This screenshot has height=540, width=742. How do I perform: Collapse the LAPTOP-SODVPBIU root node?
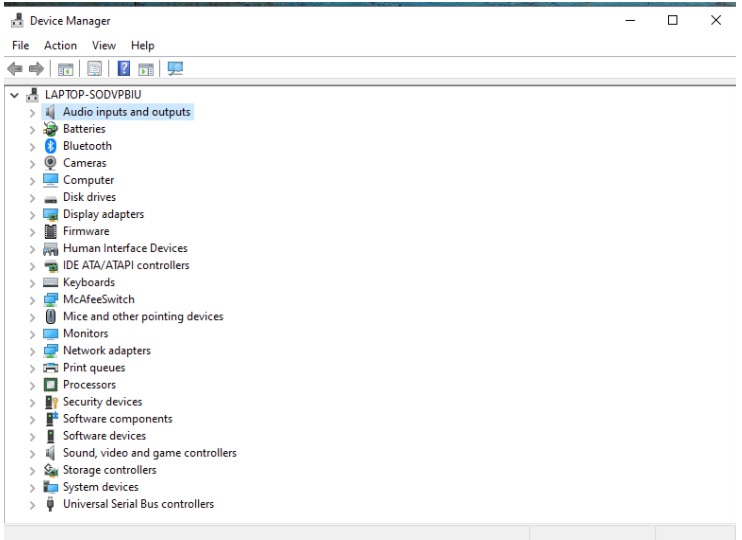(15, 95)
